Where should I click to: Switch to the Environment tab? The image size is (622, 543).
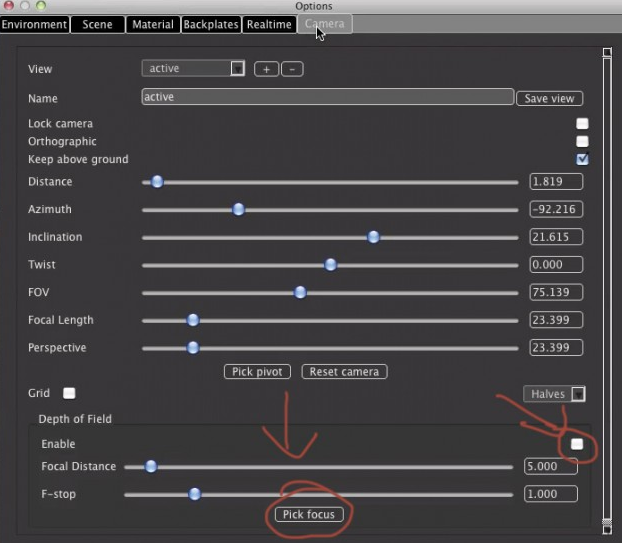pos(34,24)
